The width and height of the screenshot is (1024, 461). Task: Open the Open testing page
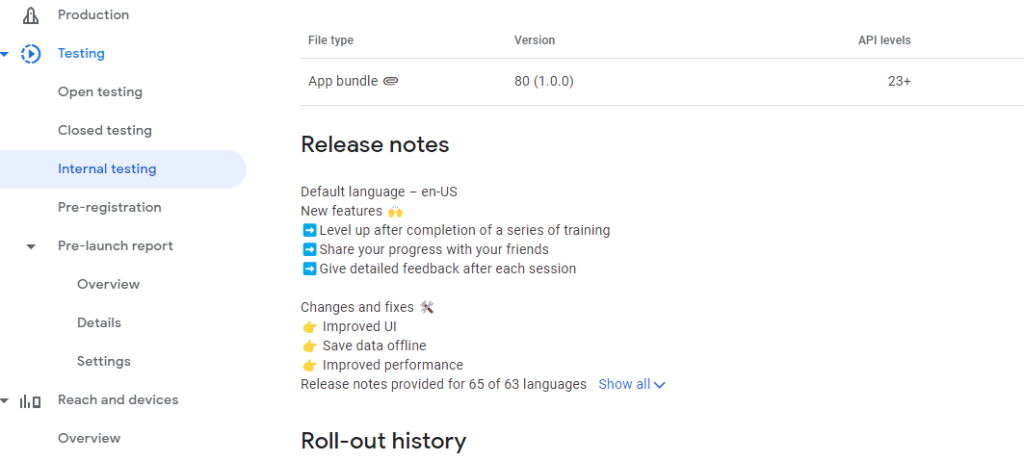pos(100,92)
